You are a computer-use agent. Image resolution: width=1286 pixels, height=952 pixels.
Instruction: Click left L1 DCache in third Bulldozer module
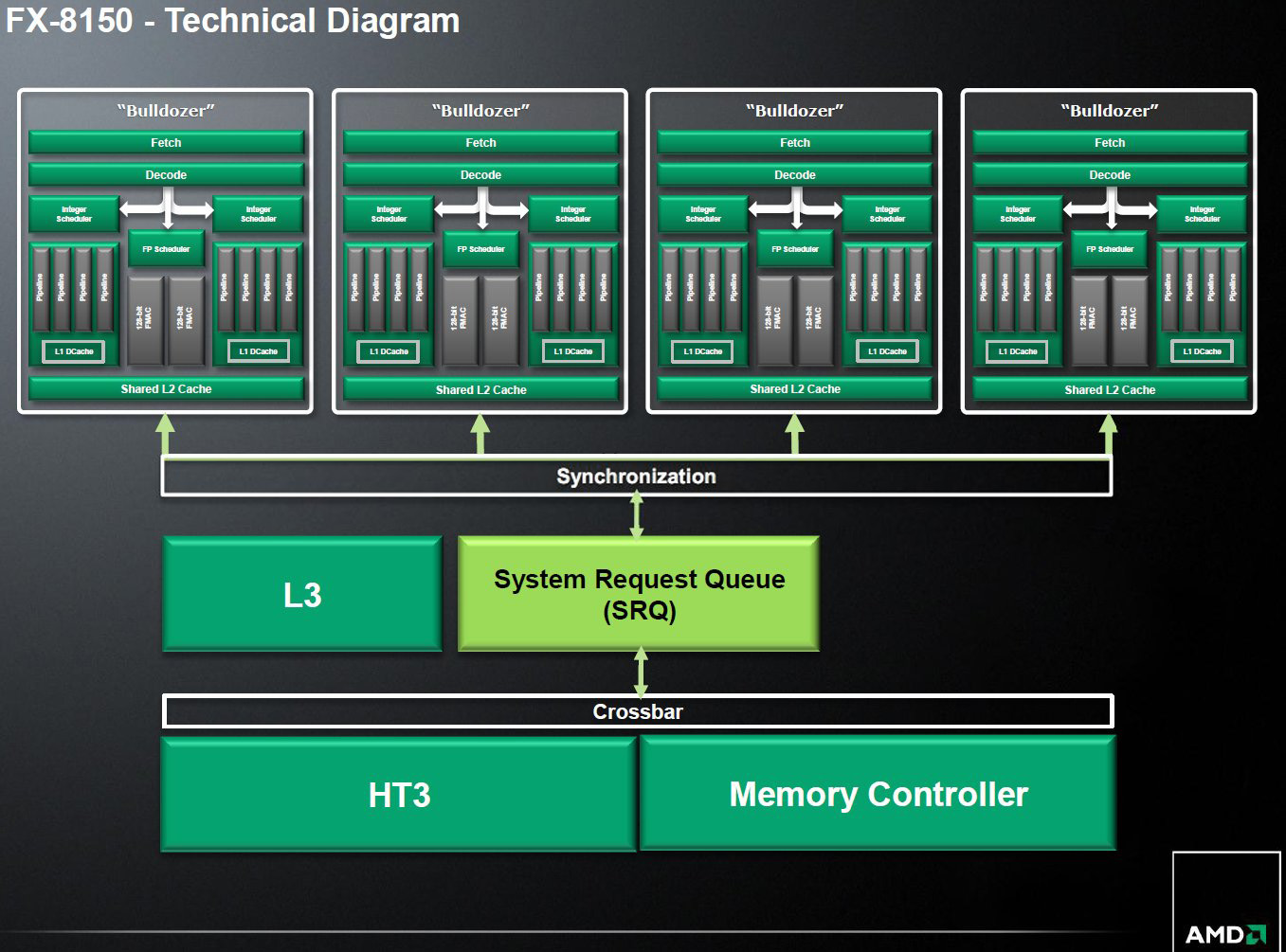click(x=703, y=351)
